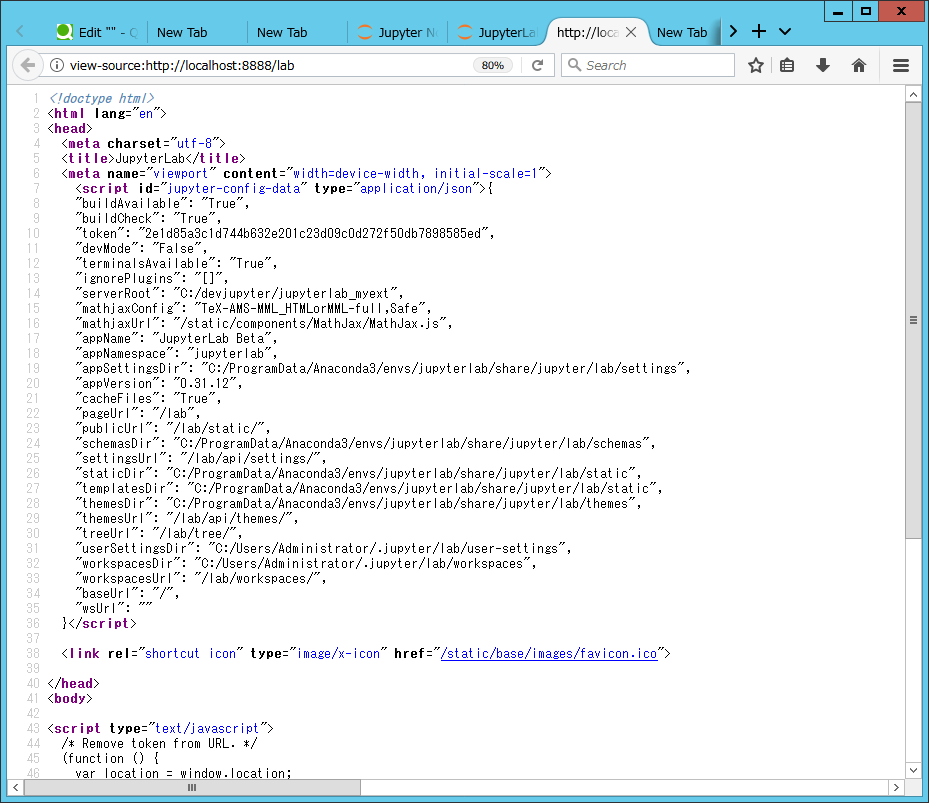The image size is (929, 803).
Task: Open the bookmarks library icon
Action: 787,65
